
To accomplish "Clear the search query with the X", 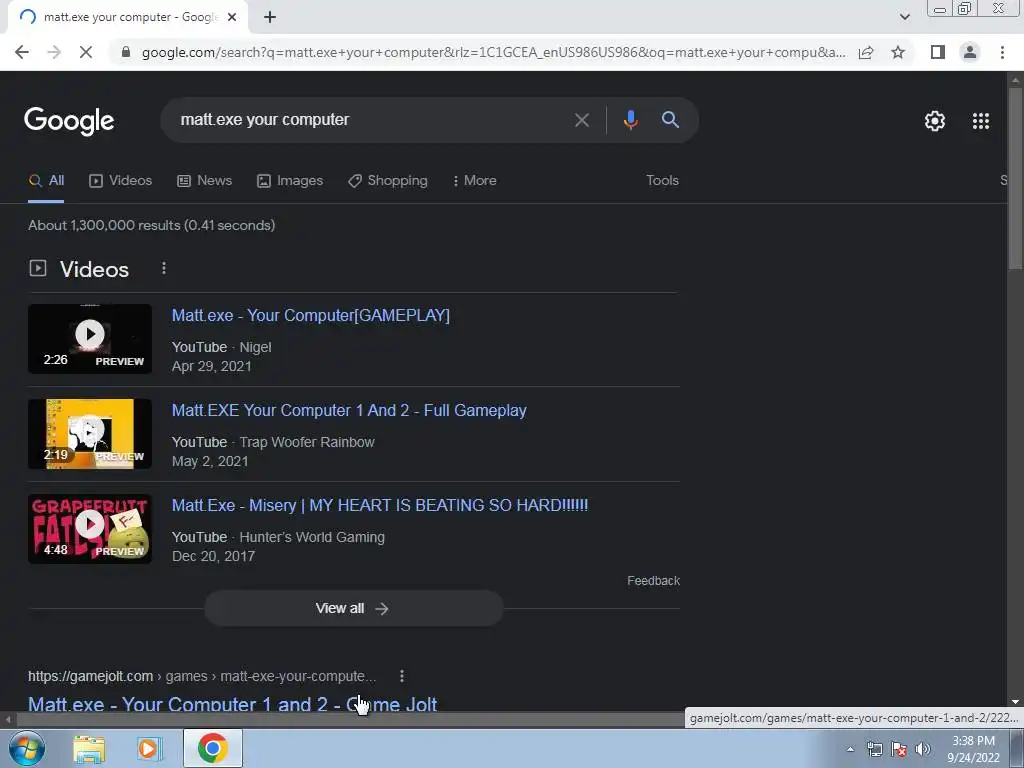I will [x=581, y=120].
